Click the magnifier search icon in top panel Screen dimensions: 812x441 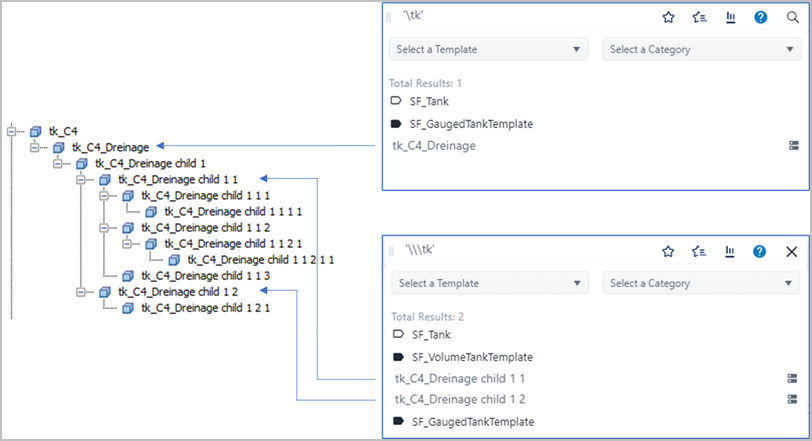tap(792, 17)
